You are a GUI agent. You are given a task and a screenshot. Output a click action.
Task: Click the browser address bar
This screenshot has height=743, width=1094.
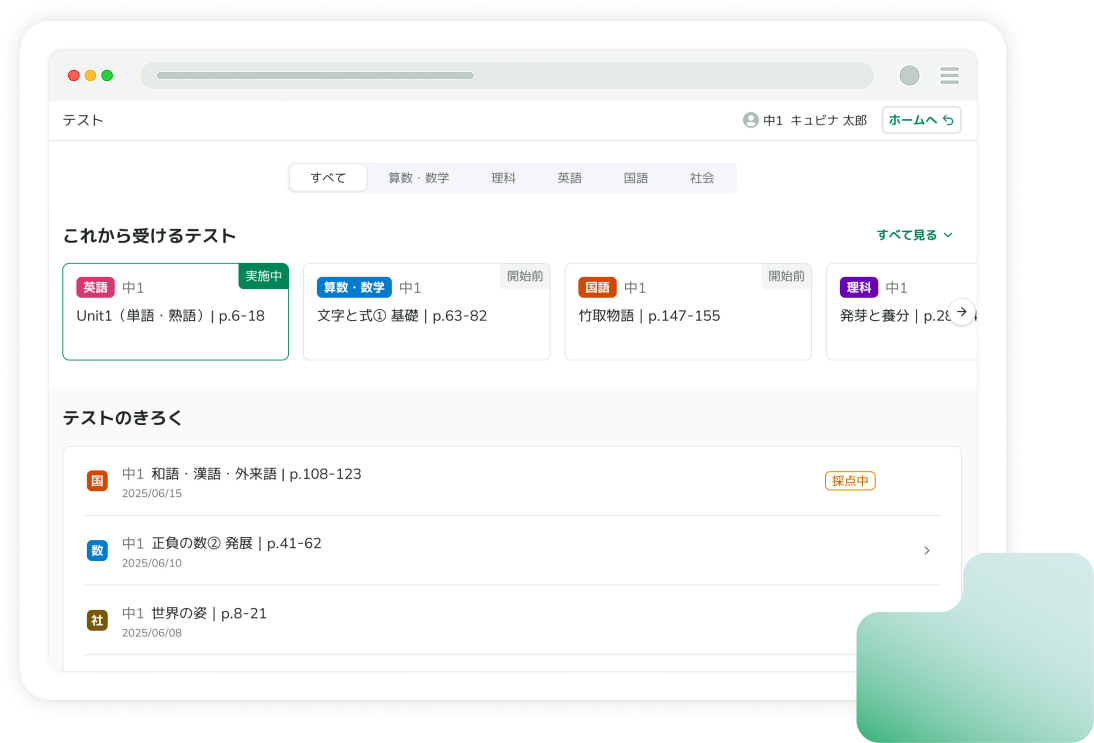point(507,75)
